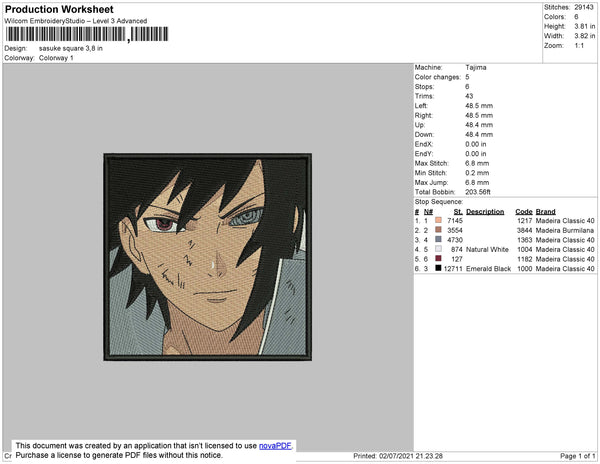Pick the peach swatch for stitch 7145
This screenshot has height=464, width=600.
(x=438, y=220)
